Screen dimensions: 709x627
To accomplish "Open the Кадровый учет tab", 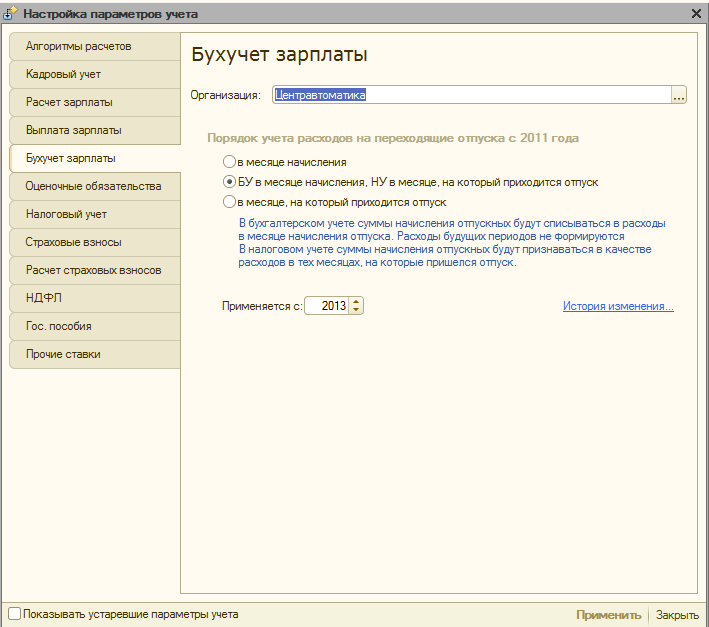I will tap(93, 74).
